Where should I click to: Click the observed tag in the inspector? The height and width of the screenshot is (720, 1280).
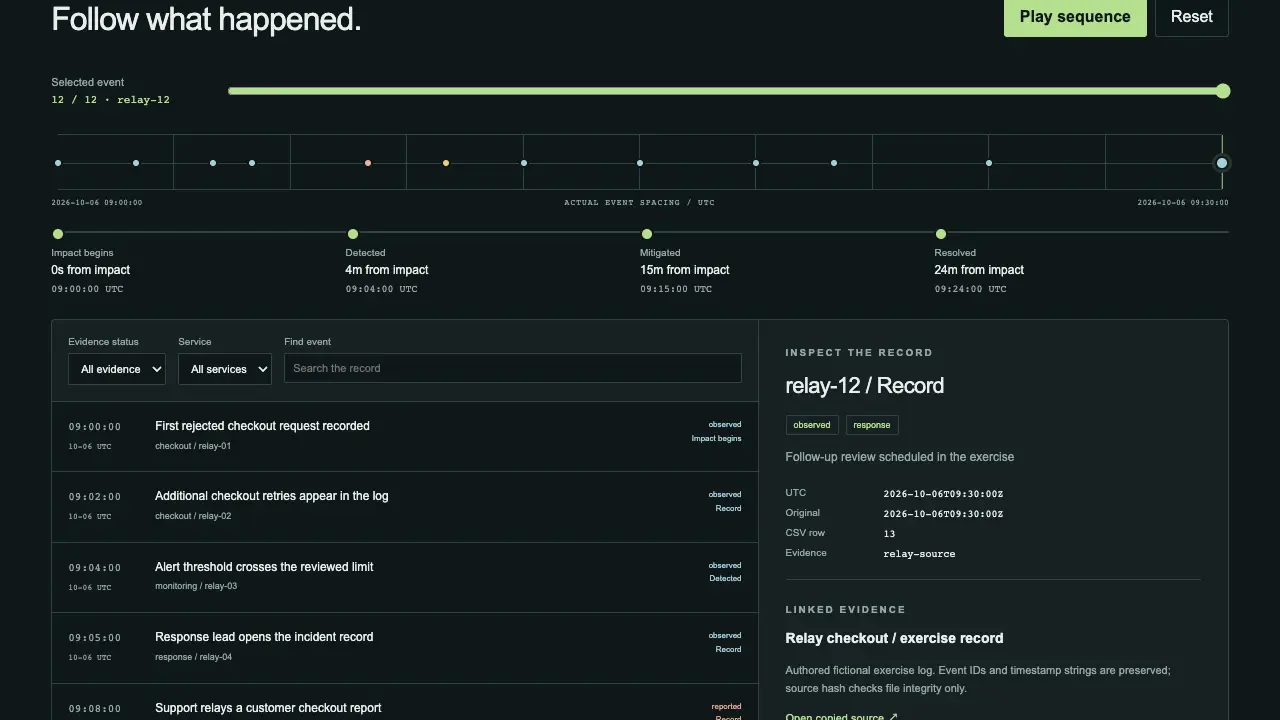[x=812, y=425]
